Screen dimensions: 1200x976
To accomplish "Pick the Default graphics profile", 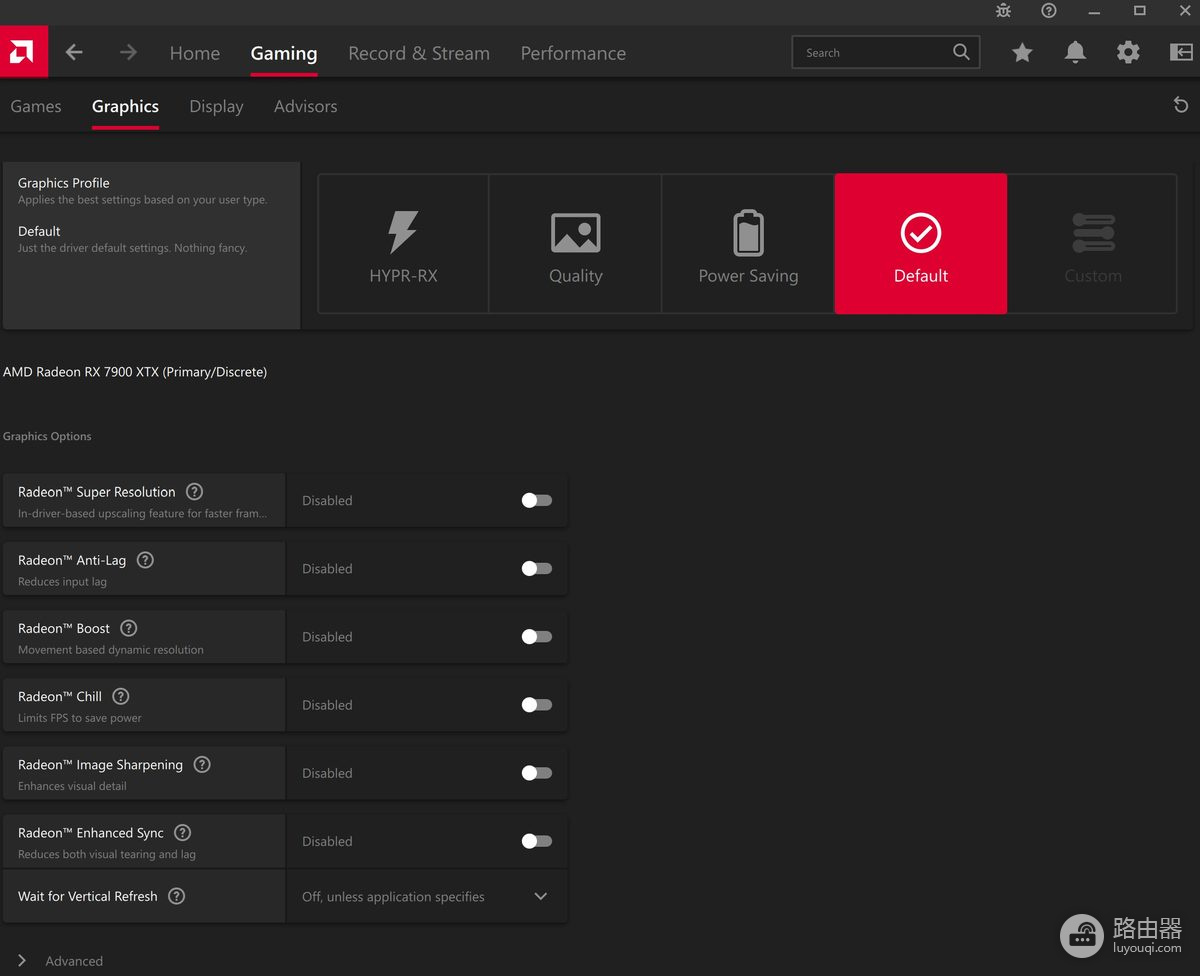I will (921, 244).
